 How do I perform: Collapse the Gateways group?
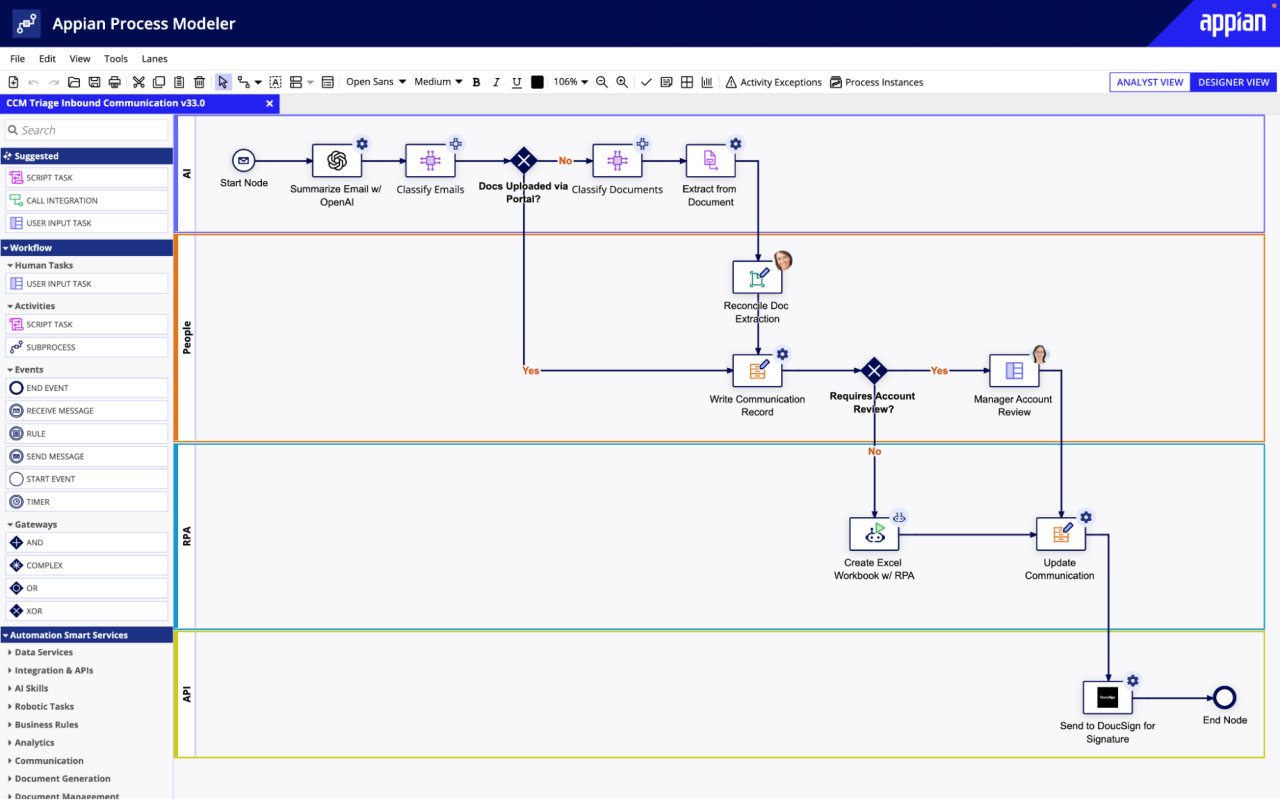[x=34, y=524]
